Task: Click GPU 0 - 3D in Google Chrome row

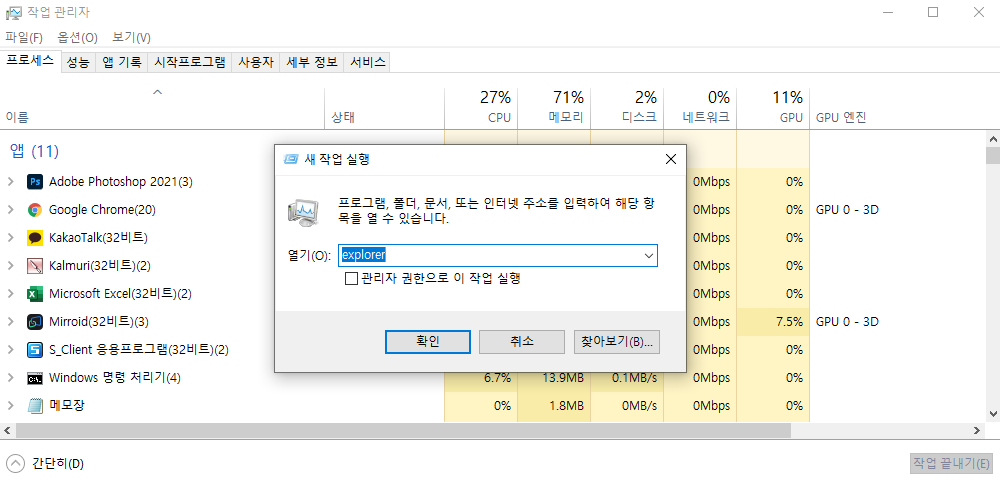Action: click(848, 210)
